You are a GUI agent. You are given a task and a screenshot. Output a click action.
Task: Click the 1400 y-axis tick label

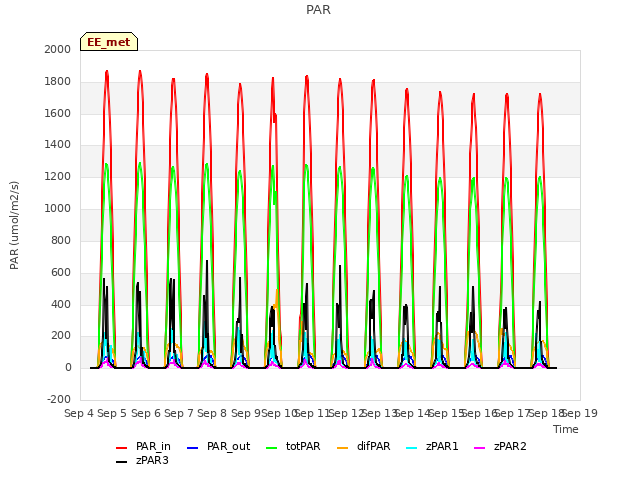58,144
